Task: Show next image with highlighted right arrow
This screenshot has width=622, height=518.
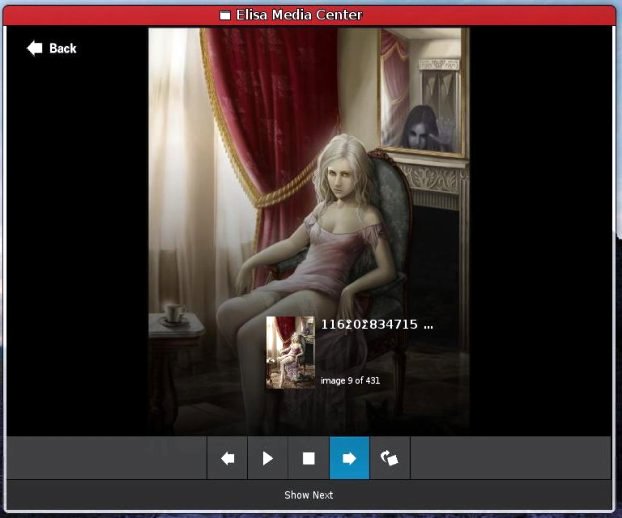Action: [x=349, y=458]
